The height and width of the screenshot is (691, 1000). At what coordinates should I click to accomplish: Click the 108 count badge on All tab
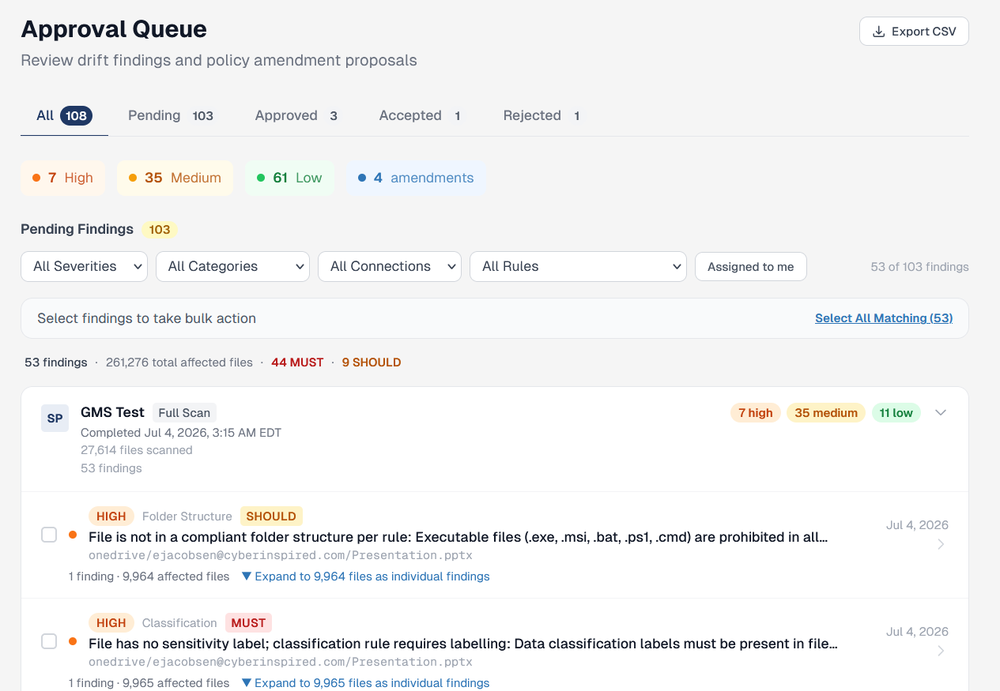click(x=76, y=115)
